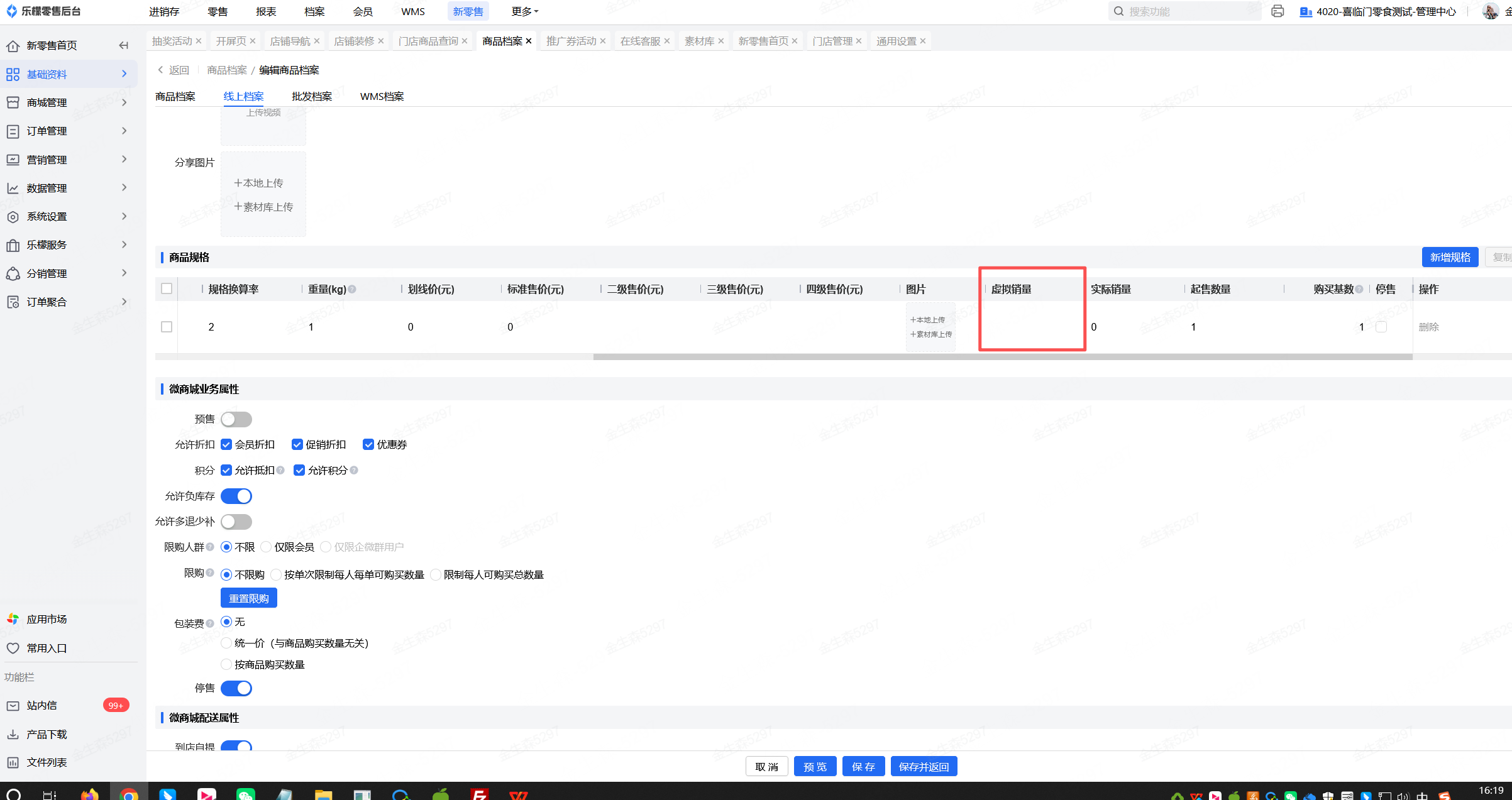Switch to the 批发档案 tab

[x=312, y=96]
